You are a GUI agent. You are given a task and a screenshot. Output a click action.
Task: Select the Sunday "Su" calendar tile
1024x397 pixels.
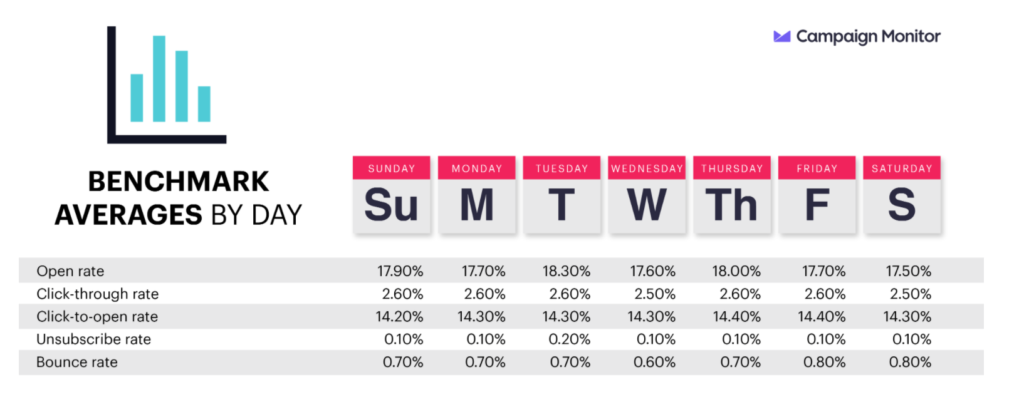391,195
